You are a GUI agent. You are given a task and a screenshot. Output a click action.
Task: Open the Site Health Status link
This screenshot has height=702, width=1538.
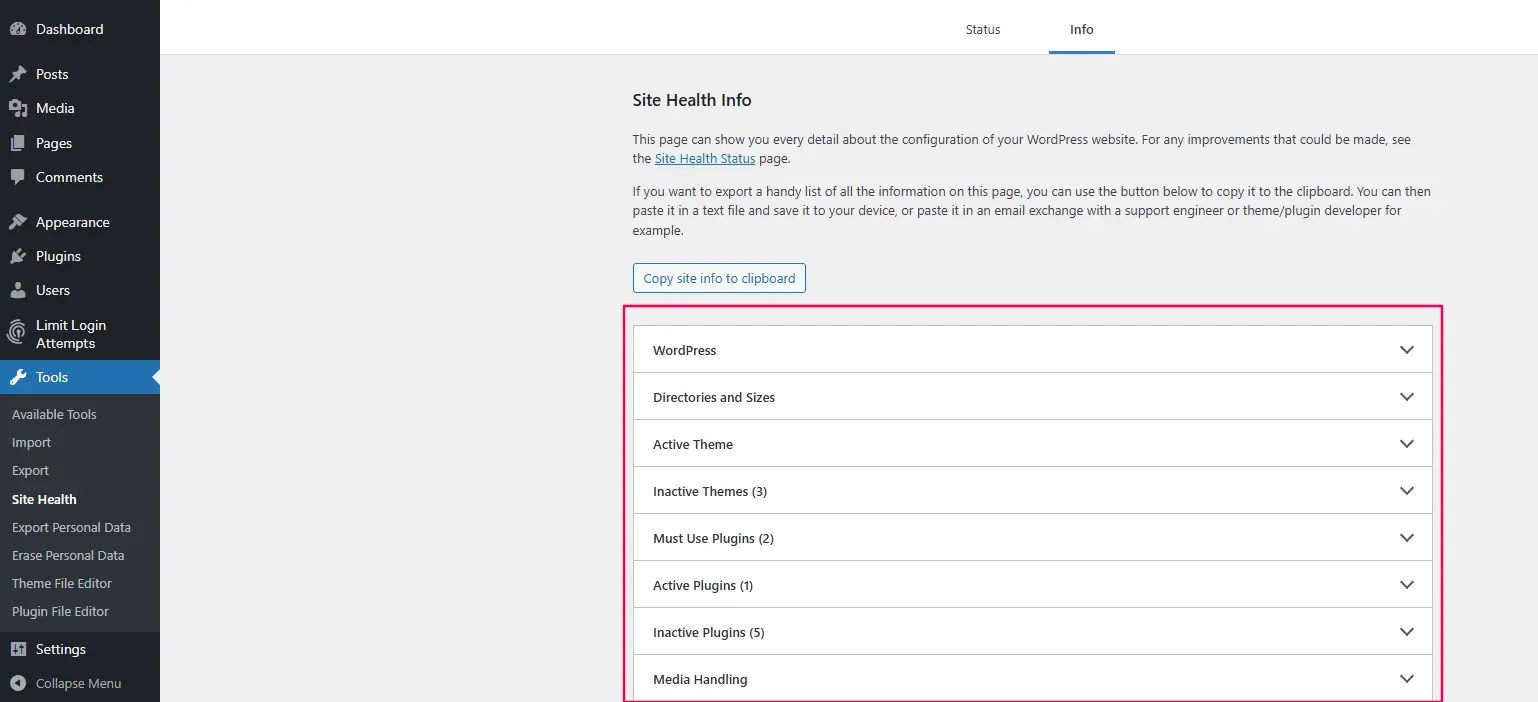[x=704, y=158]
